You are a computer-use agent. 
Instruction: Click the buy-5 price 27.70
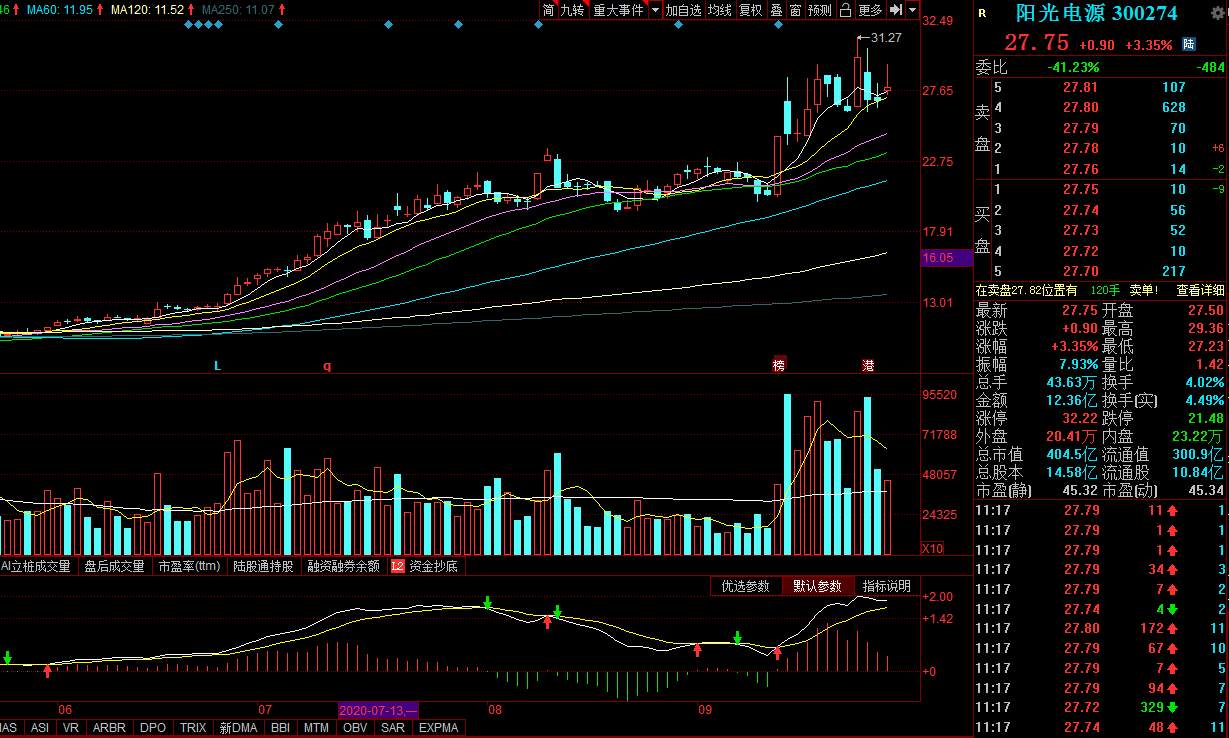[x=1082, y=271]
